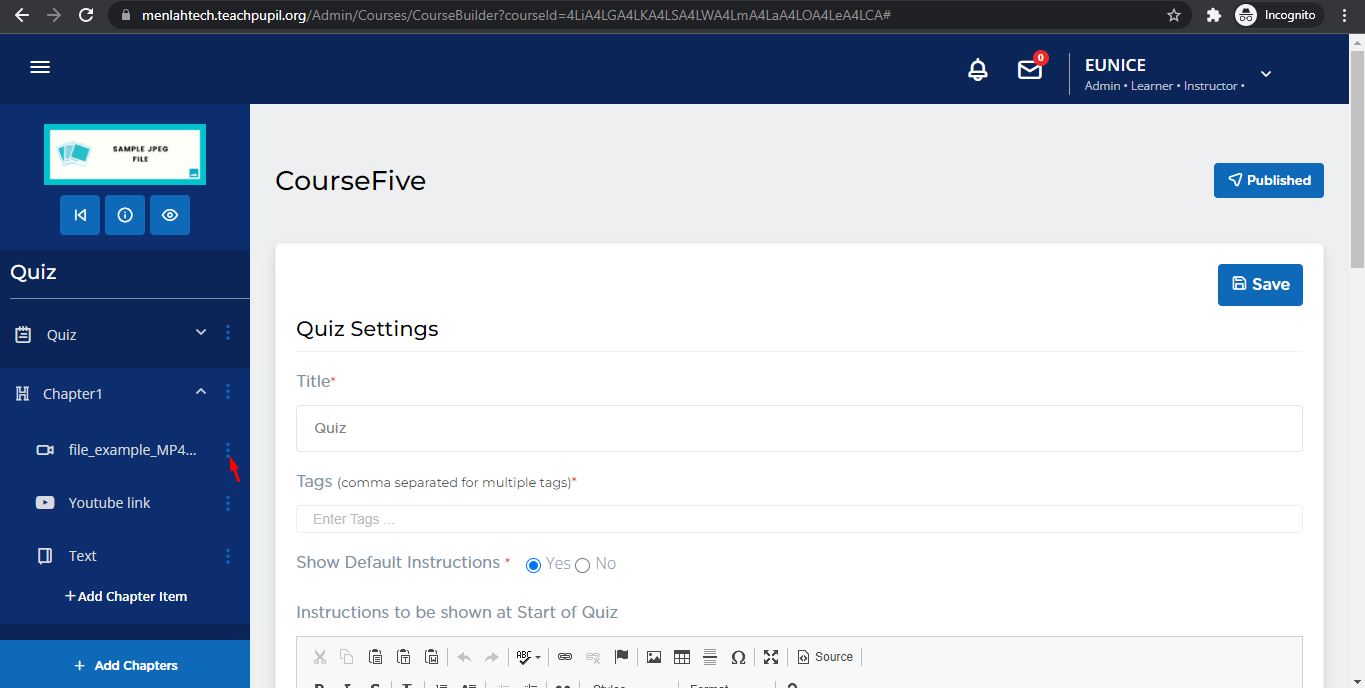This screenshot has width=1365, height=688.
Task: Insert a table in the editor
Action: (x=682, y=657)
